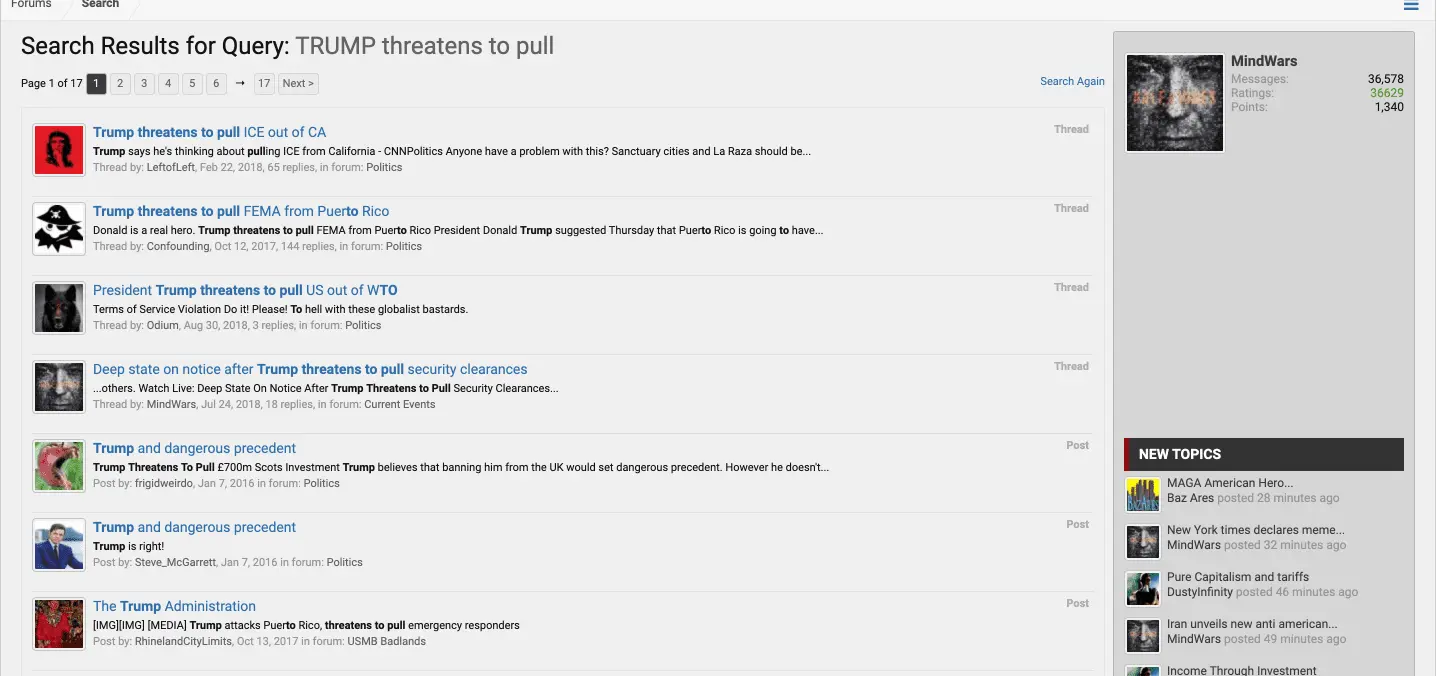
Task: Select the Search breadcrumb tab
Action: pyautogui.click(x=100, y=5)
